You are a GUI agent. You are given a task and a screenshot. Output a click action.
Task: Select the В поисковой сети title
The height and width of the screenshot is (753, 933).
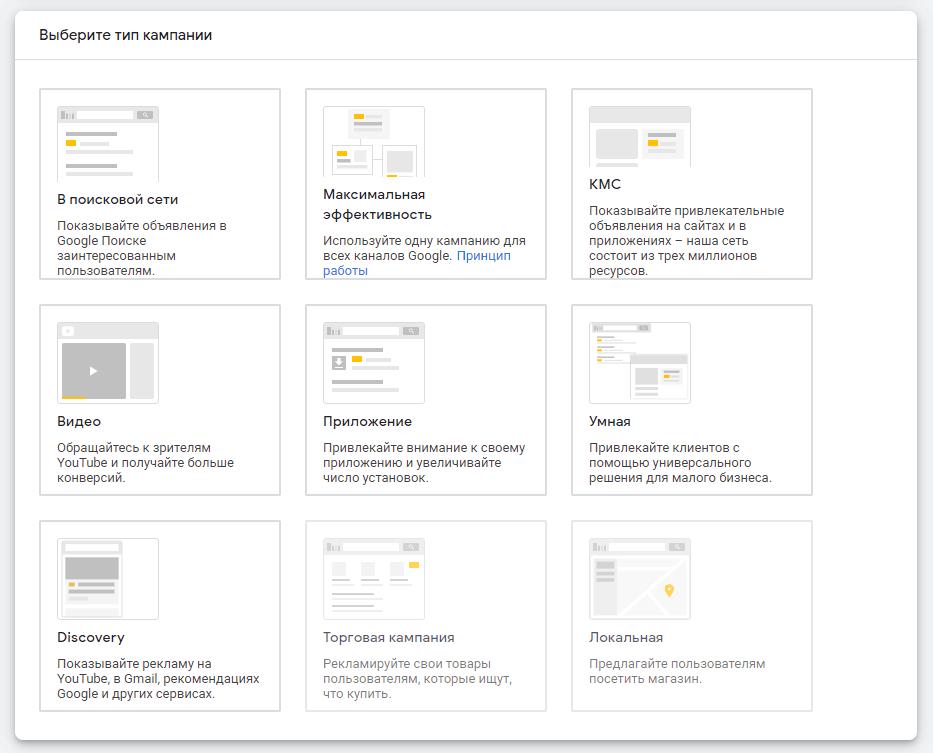click(118, 199)
